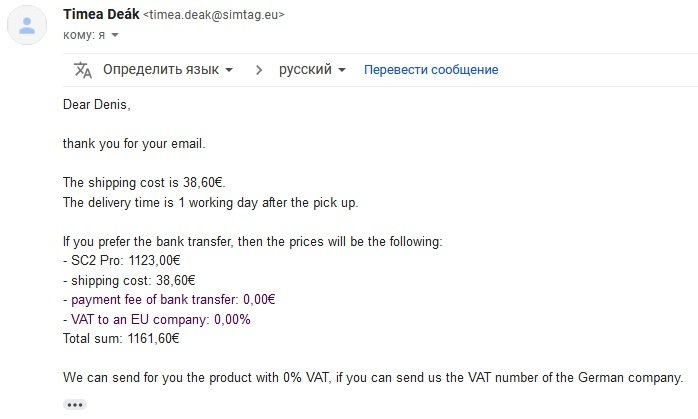Click the sender's profile avatar icon
The height and width of the screenshot is (419, 698).
tap(27, 27)
